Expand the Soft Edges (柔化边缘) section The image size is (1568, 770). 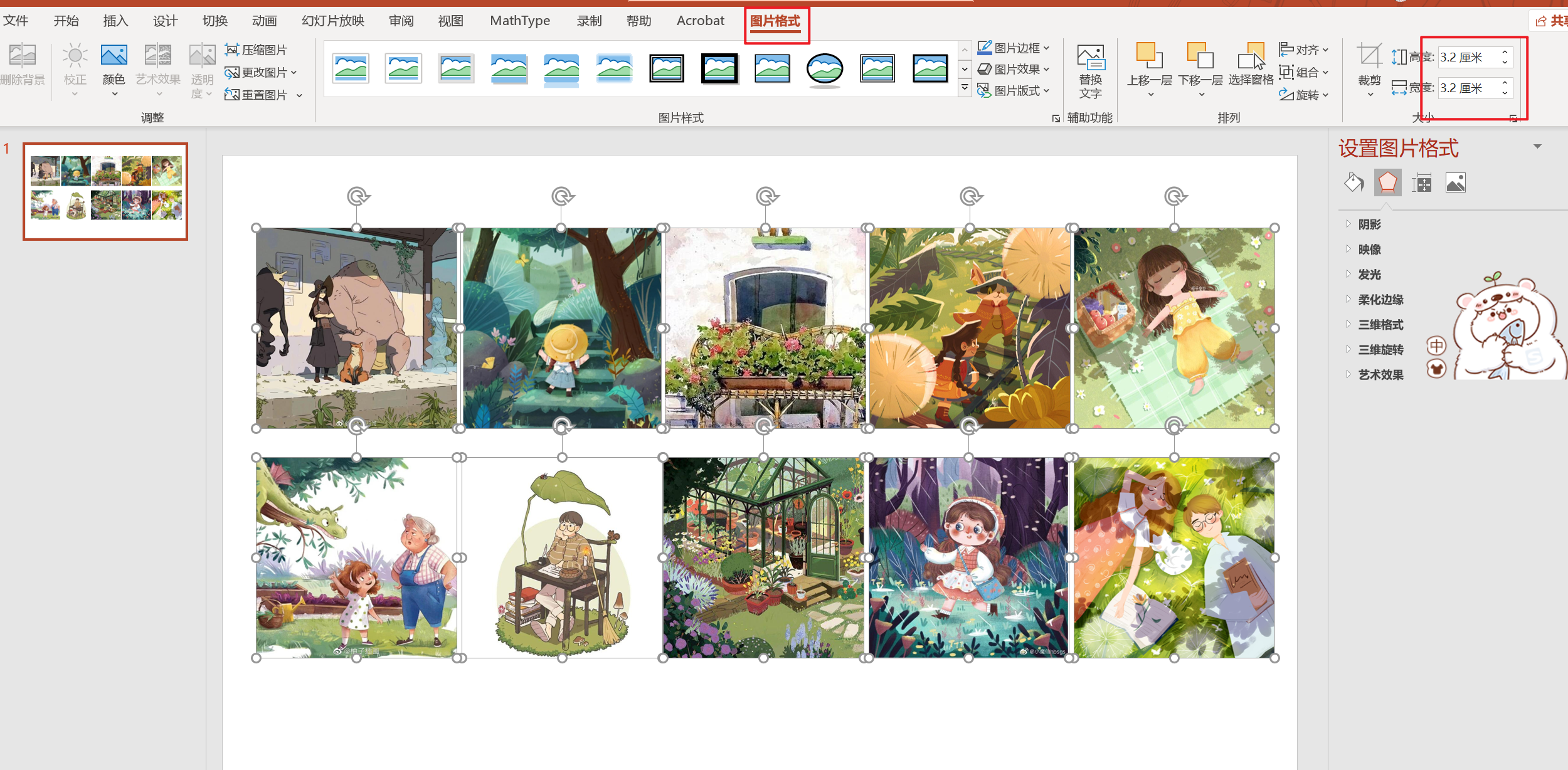pyautogui.click(x=1380, y=300)
